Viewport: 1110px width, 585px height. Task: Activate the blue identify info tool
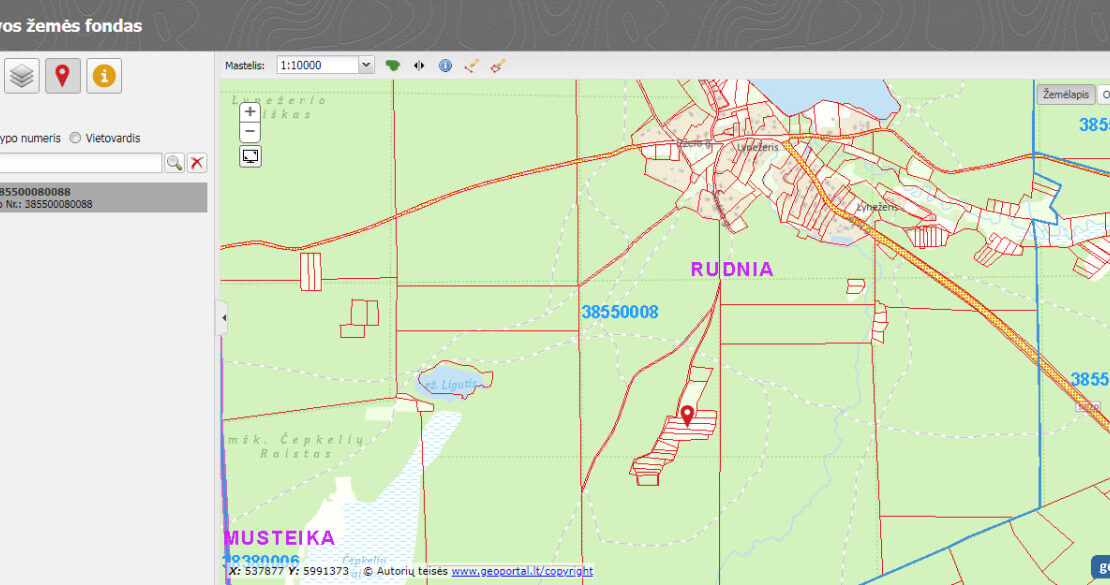click(x=445, y=65)
